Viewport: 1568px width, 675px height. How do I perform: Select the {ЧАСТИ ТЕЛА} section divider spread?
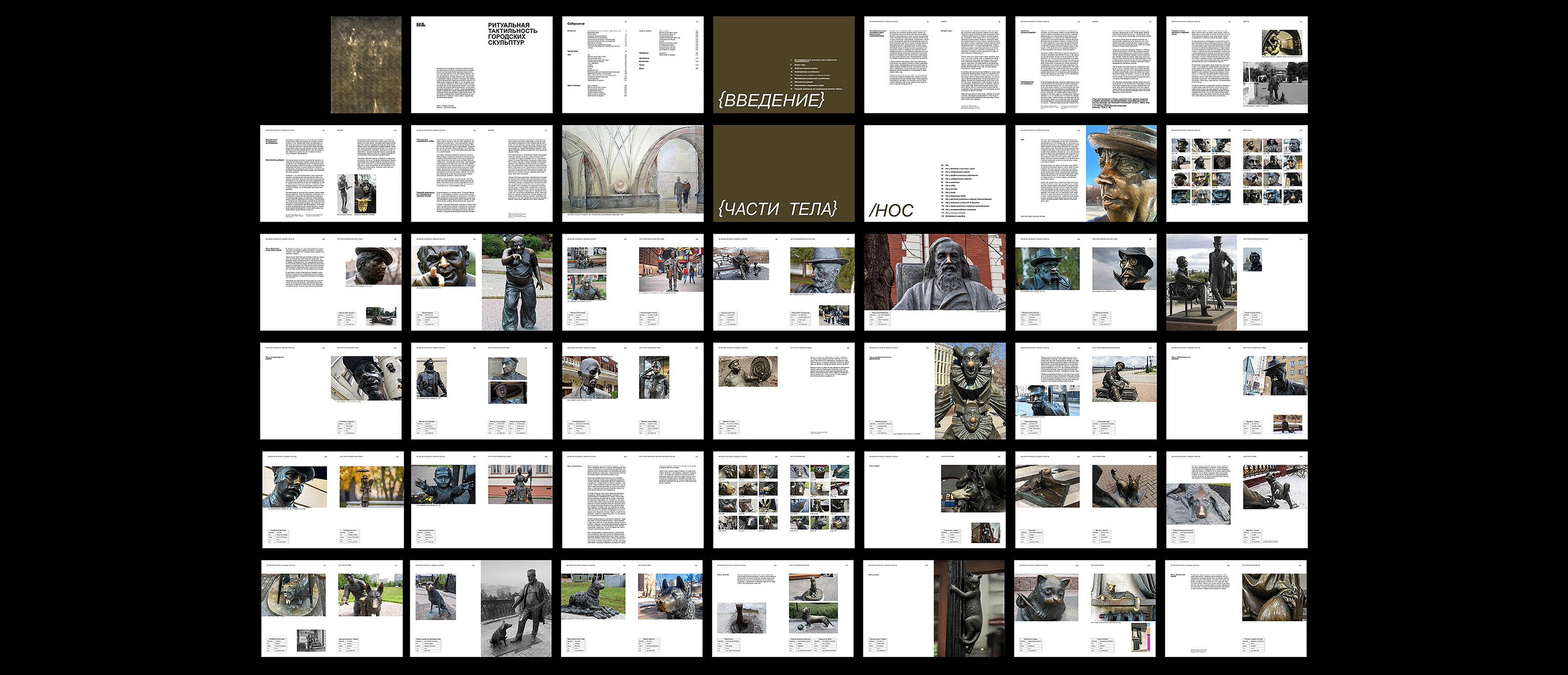pos(784,174)
